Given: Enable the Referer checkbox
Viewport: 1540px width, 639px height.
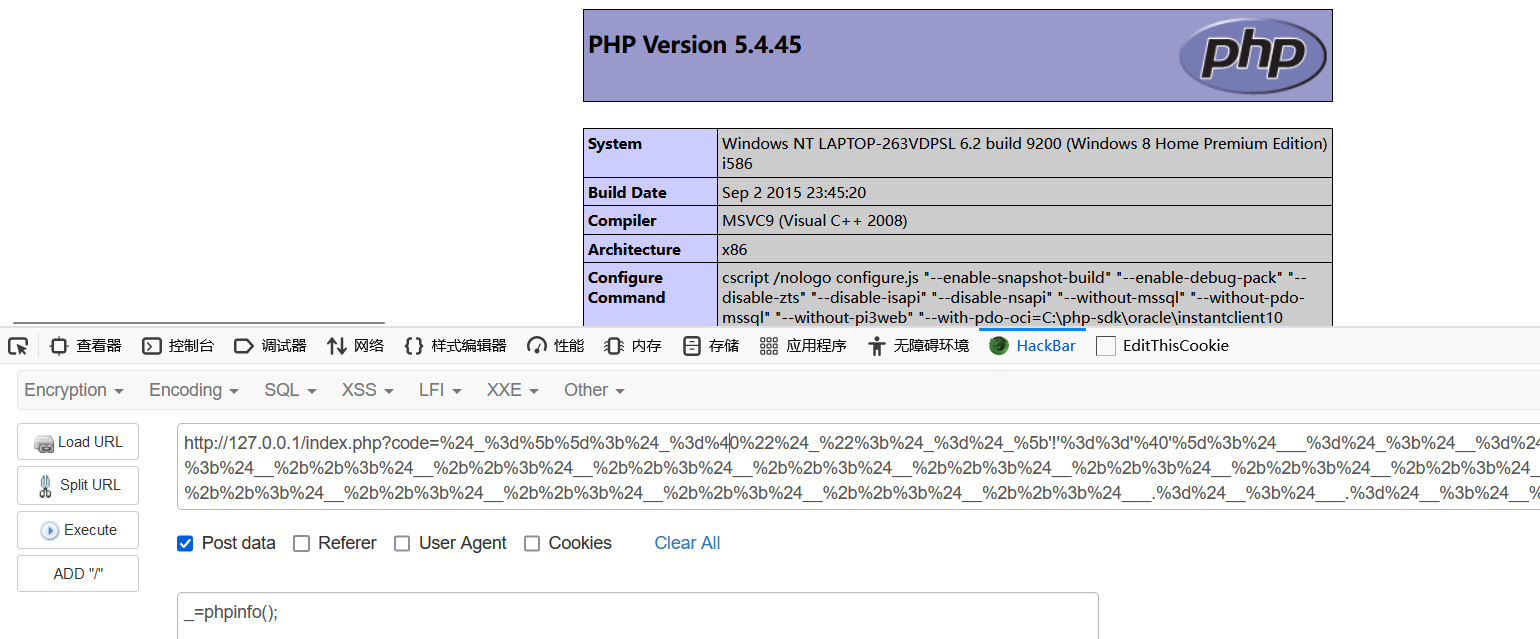Looking at the screenshot, I should 301,543.
